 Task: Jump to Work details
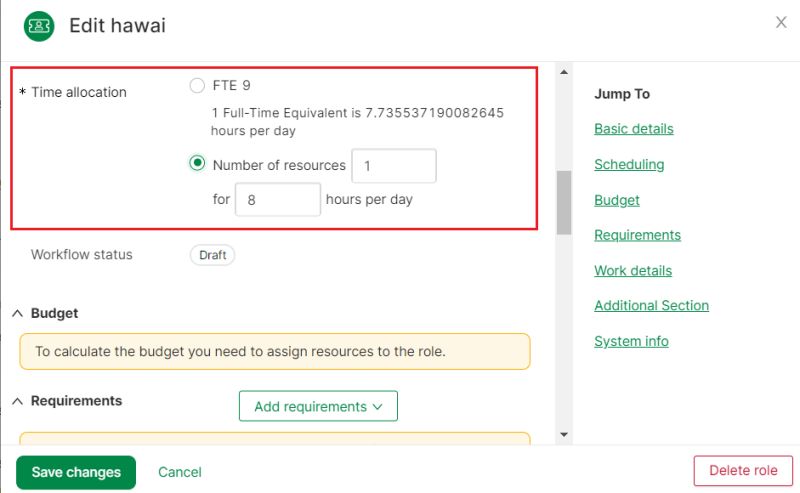[633, 270]
